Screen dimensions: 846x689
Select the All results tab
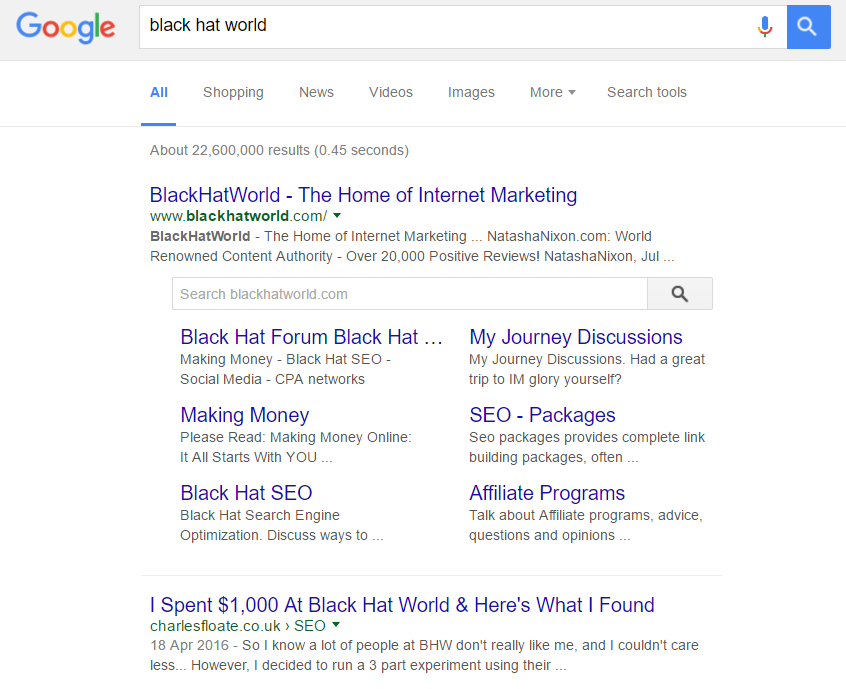pos(159,92)
